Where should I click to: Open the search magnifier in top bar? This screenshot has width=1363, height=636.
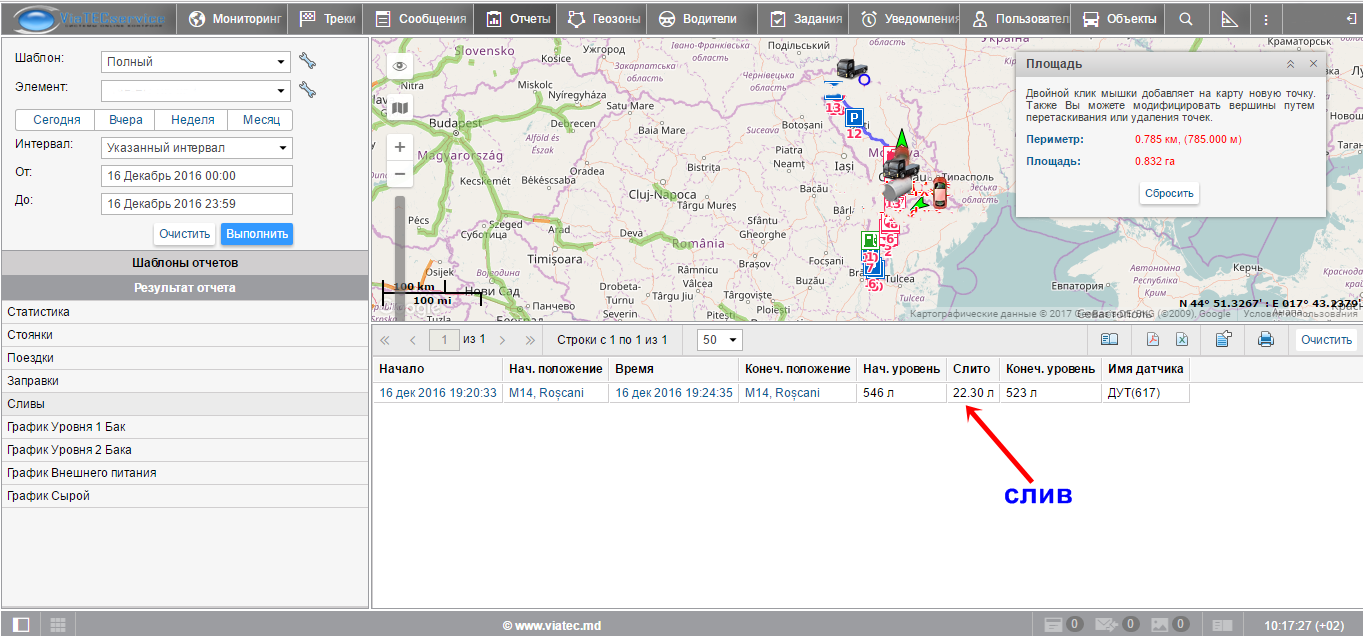(x=1185, y=19)
